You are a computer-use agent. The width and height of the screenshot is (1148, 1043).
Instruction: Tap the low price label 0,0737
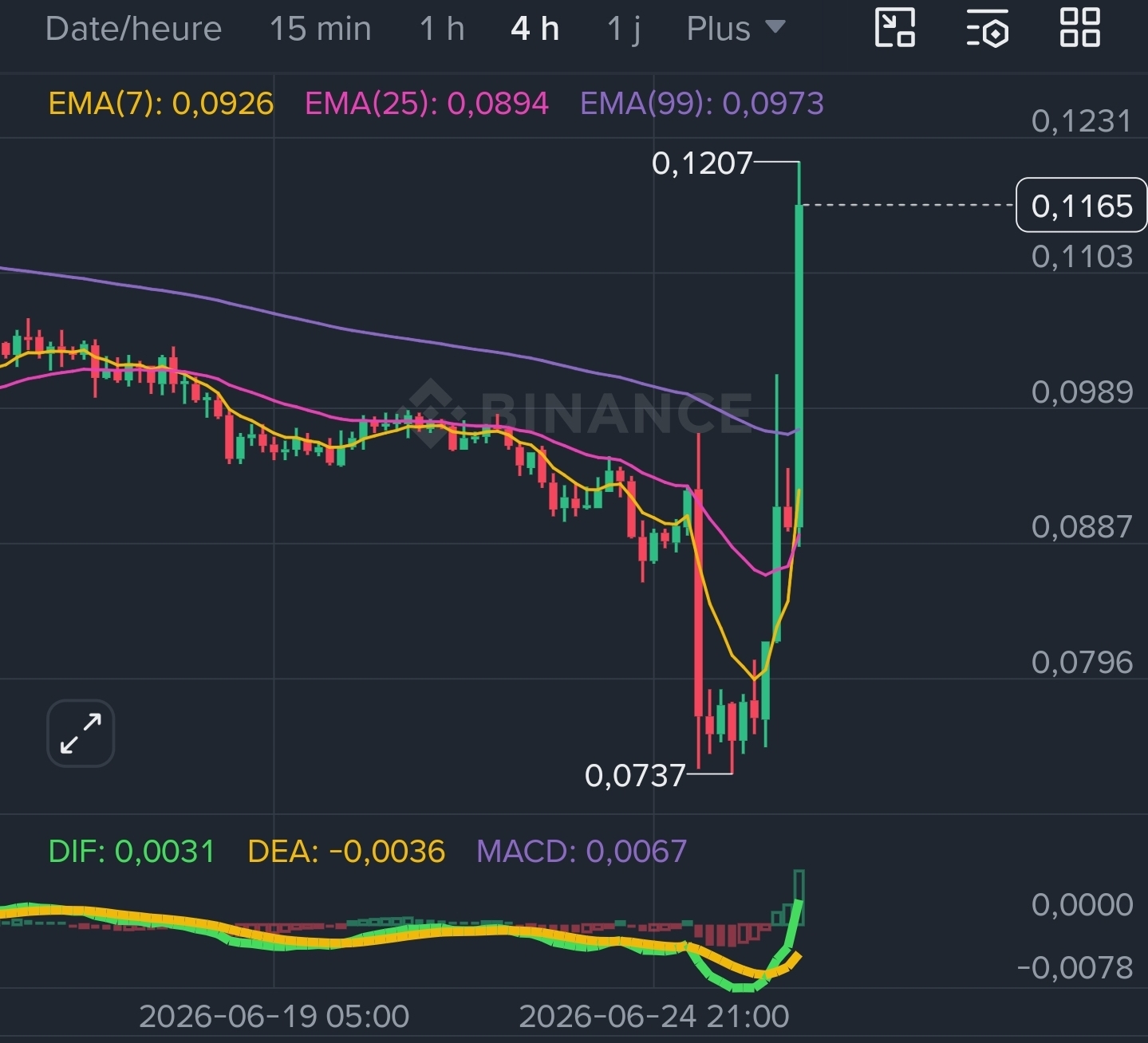(635, 775)
